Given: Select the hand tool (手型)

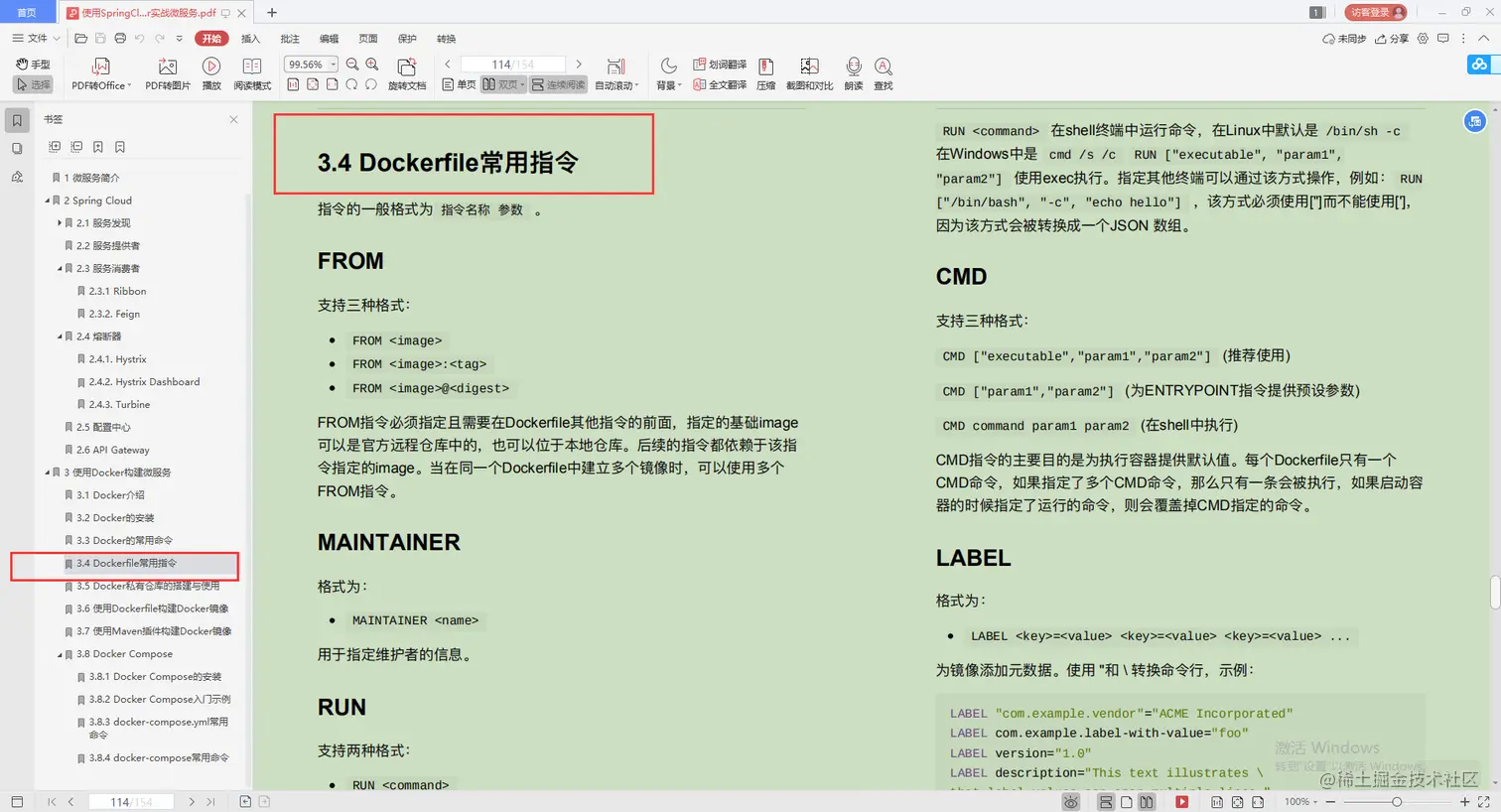Looking at the screenshot, I should coord(34,63).
